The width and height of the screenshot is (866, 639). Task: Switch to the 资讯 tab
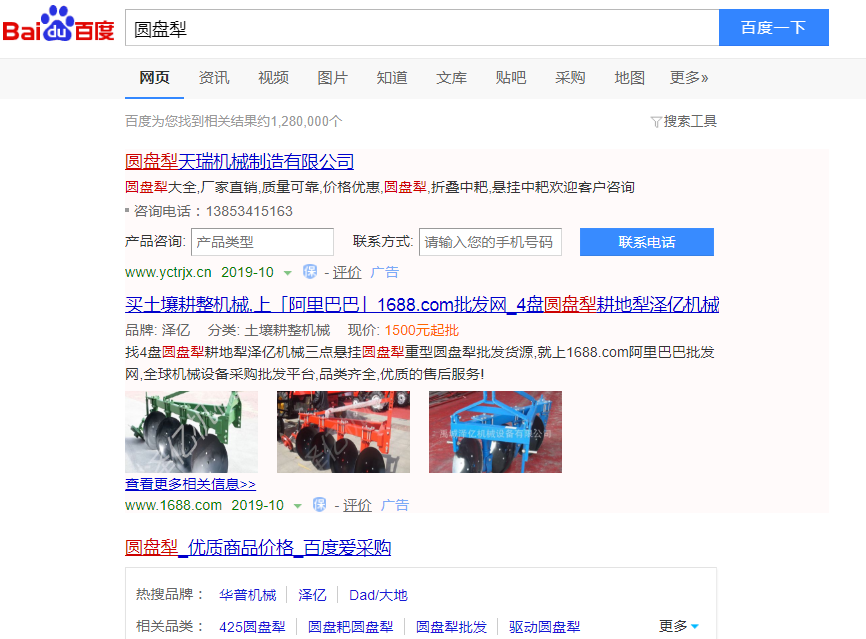(214, 78)
